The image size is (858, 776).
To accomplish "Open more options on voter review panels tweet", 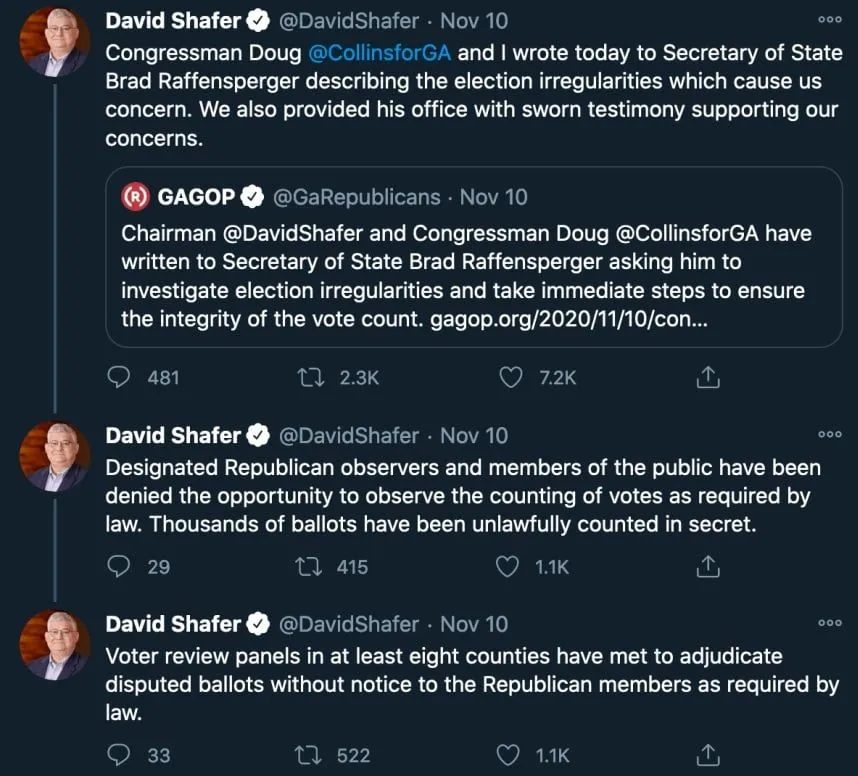I will (830, 624).
